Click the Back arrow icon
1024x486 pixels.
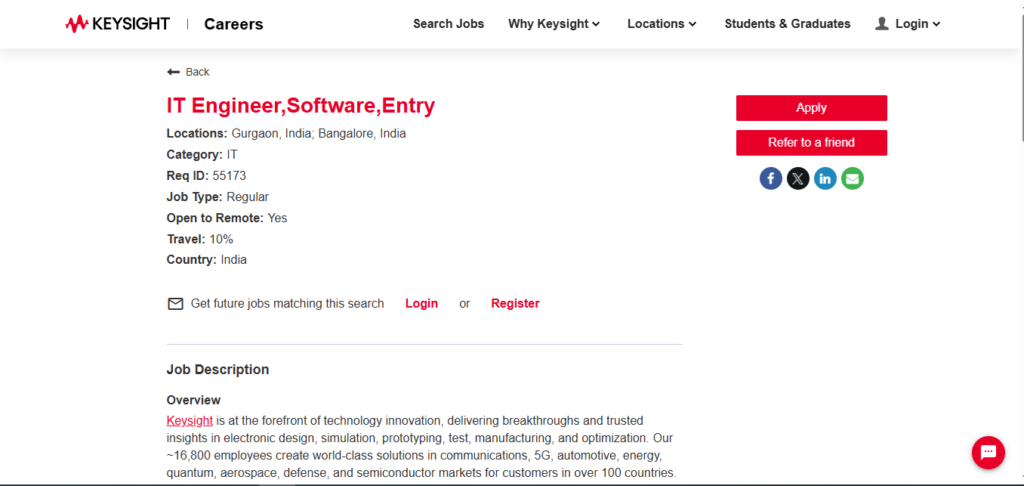click(x=173, y=72)
